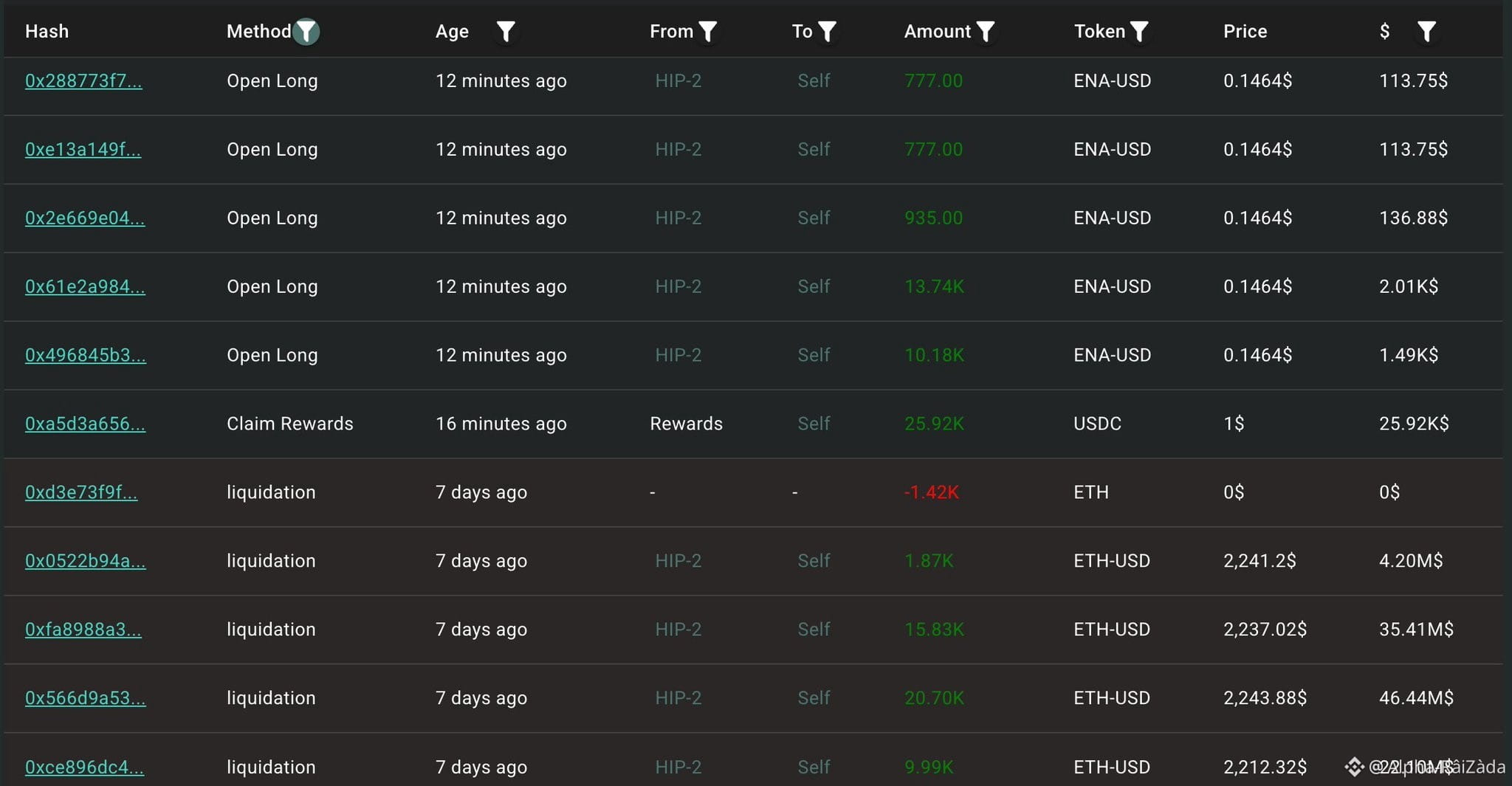Open the Amount column filter icon
1512x786 pixels.
click(986, 32)
